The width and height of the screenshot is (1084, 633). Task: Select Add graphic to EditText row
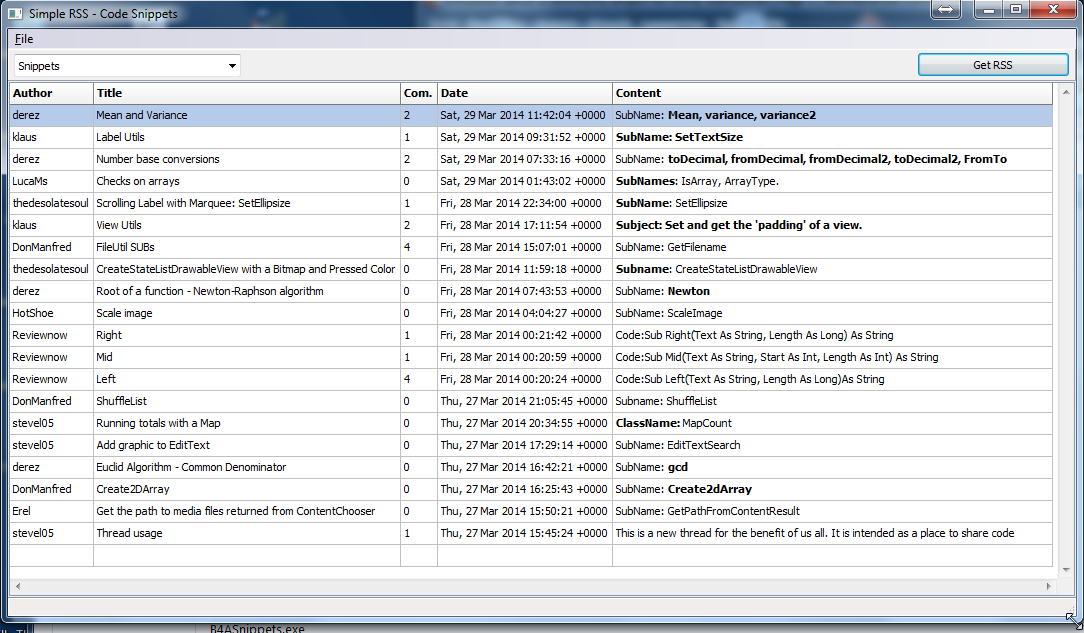click(x=531, y=445)
